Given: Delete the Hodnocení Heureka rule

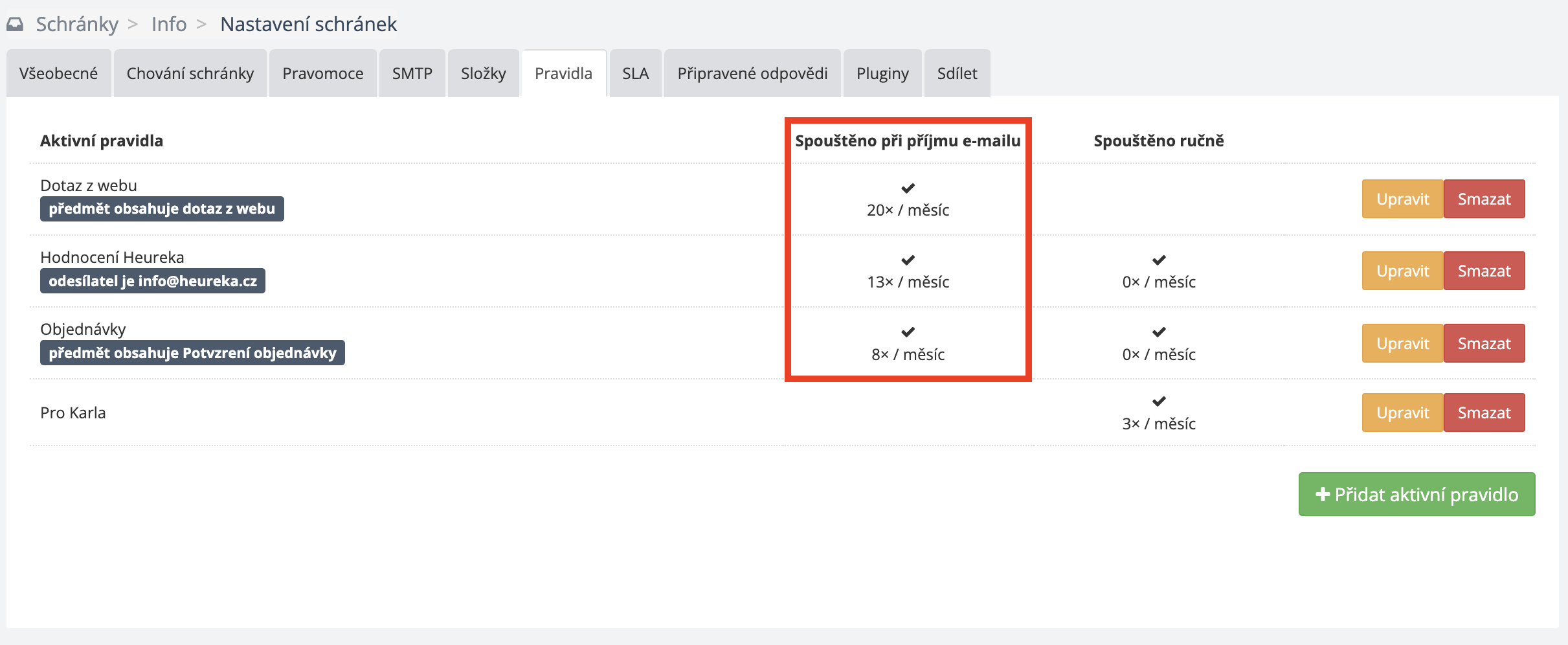Looking at the screenshot, I should (1484, 271).
